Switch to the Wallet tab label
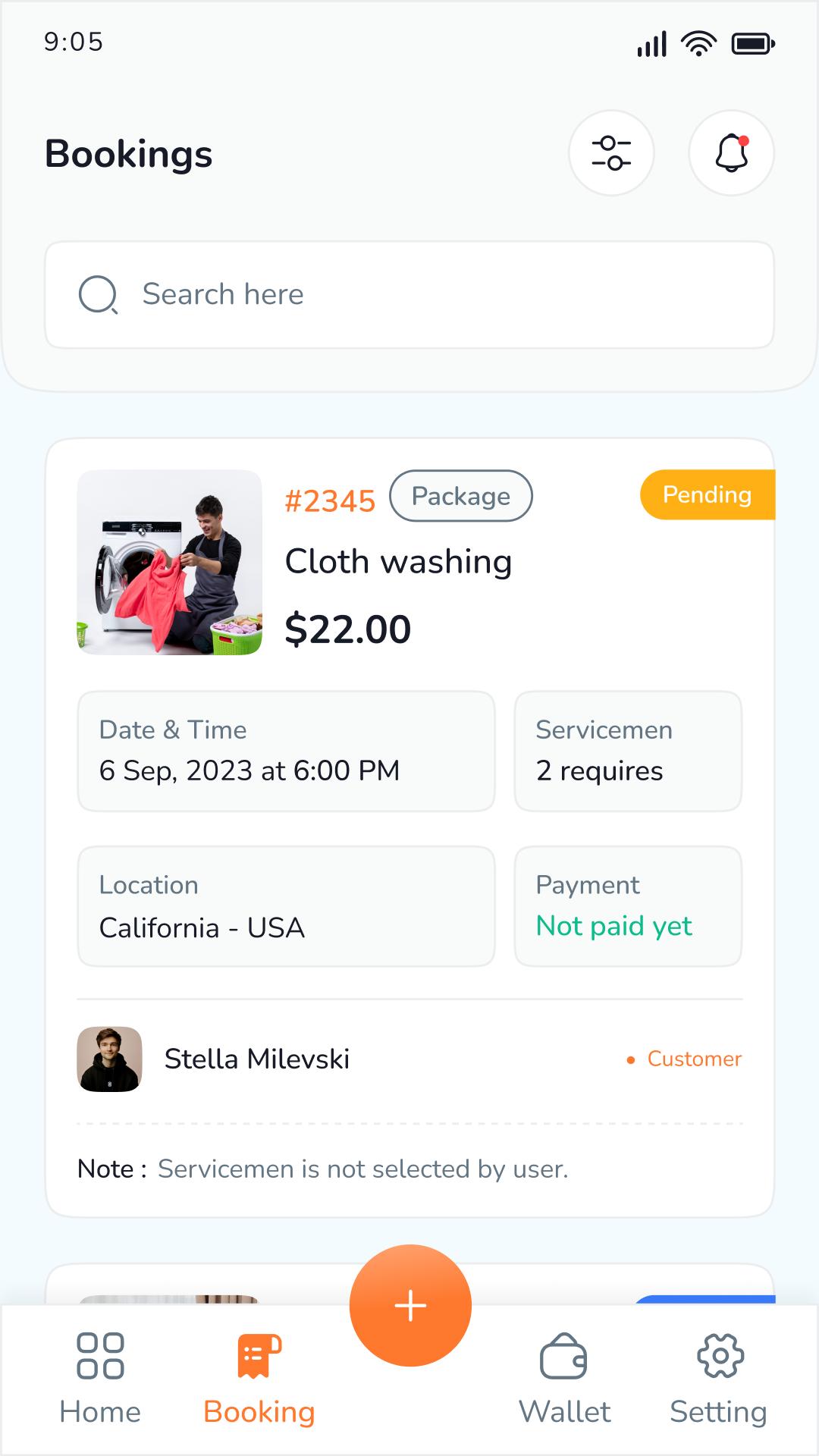The image size is (819, 1456). pos(564,1412)
